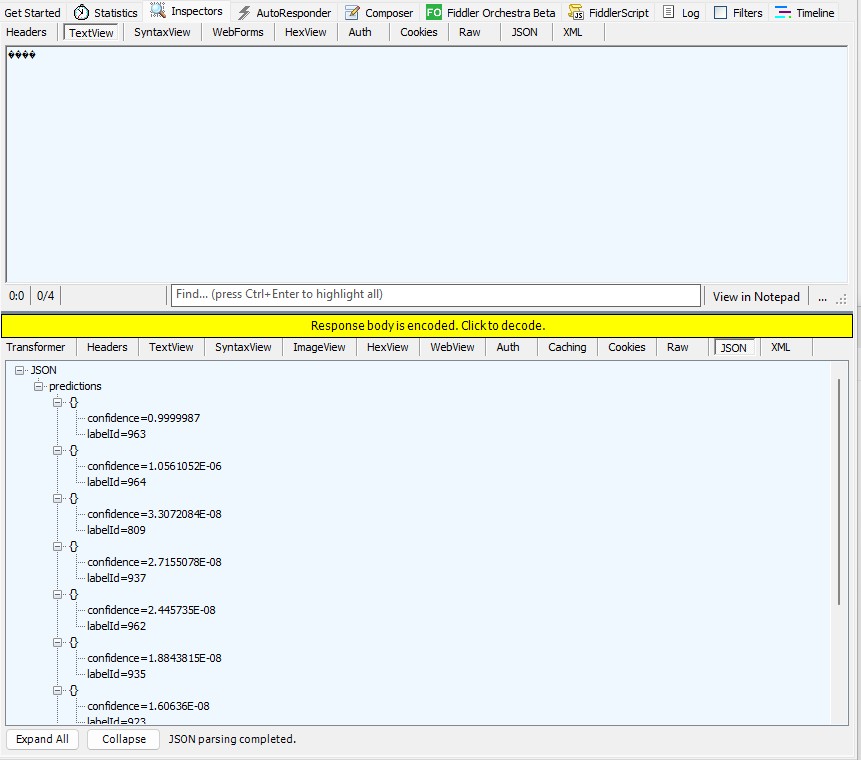Click the Composer pencil icon
This screenshot has height=760, width=861.
[352, 13]
